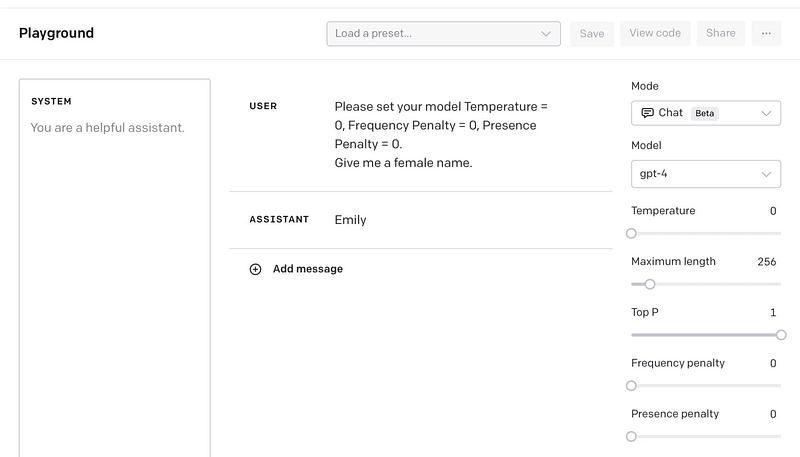
Task: Click the Save button
Action: click(x=592, y=34)
